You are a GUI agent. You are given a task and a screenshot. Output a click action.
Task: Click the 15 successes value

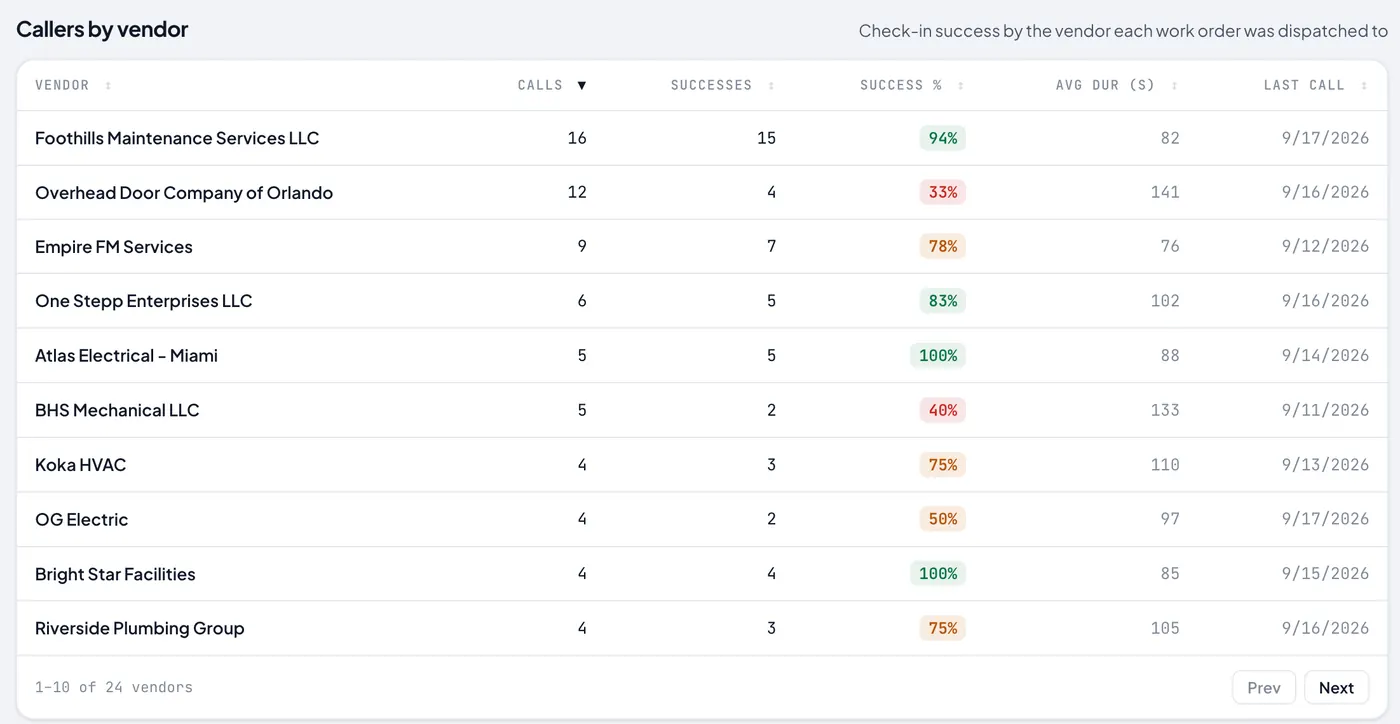(x=767, y=138)
